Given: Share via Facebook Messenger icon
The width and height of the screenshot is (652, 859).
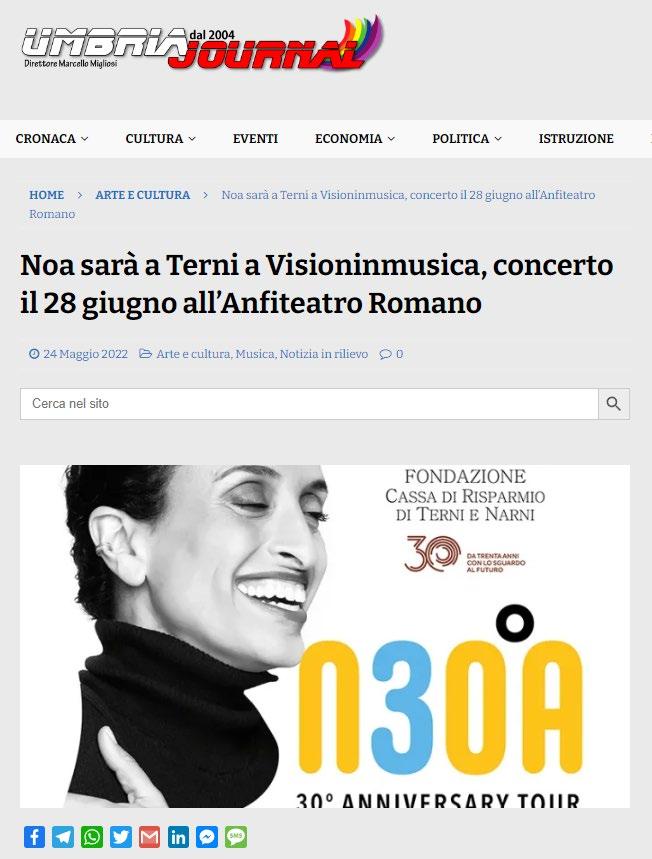Looking at the screenshot, I should (x=207, y=837).
